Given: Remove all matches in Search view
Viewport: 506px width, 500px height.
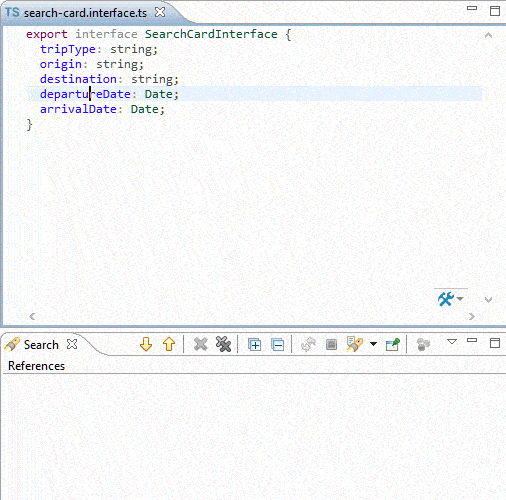Looking at the screenshot, I should [x=223, y=344].
